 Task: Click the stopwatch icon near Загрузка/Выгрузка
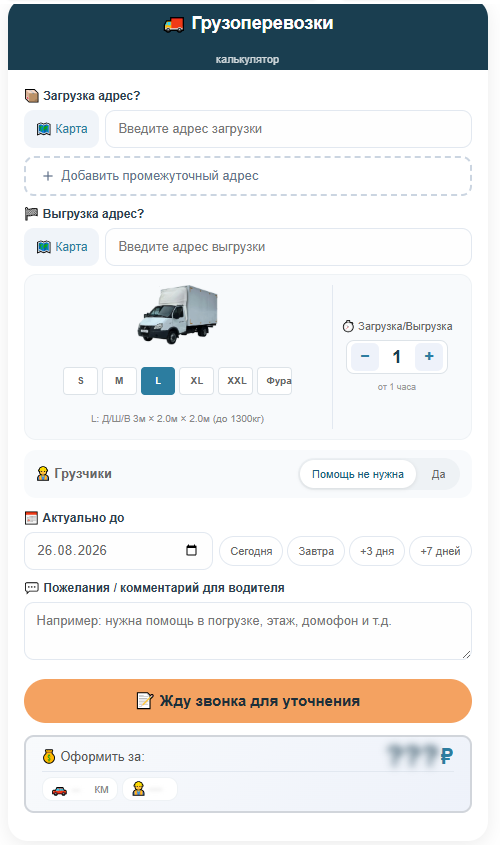tap(349, 326)
